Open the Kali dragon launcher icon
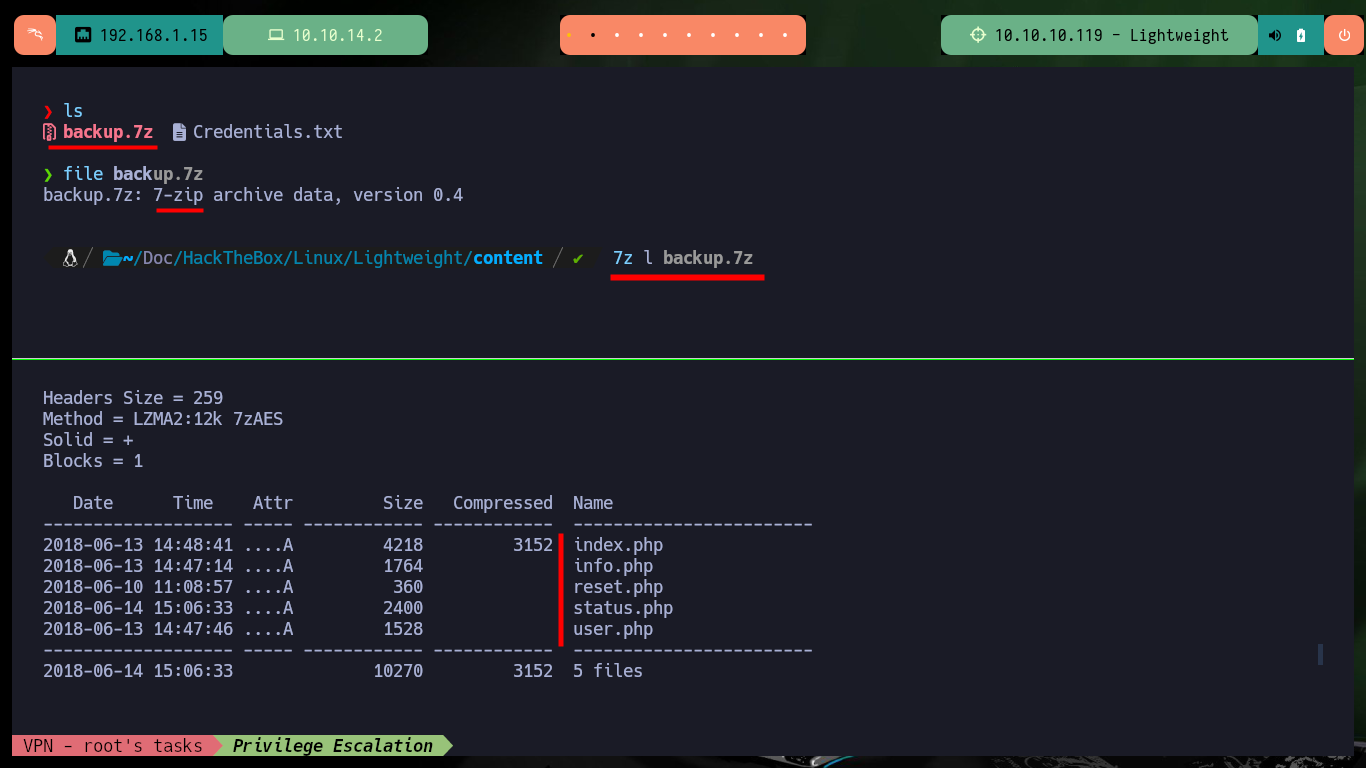Viewport: 1366px width, 768px height. (x=35, y=35)
